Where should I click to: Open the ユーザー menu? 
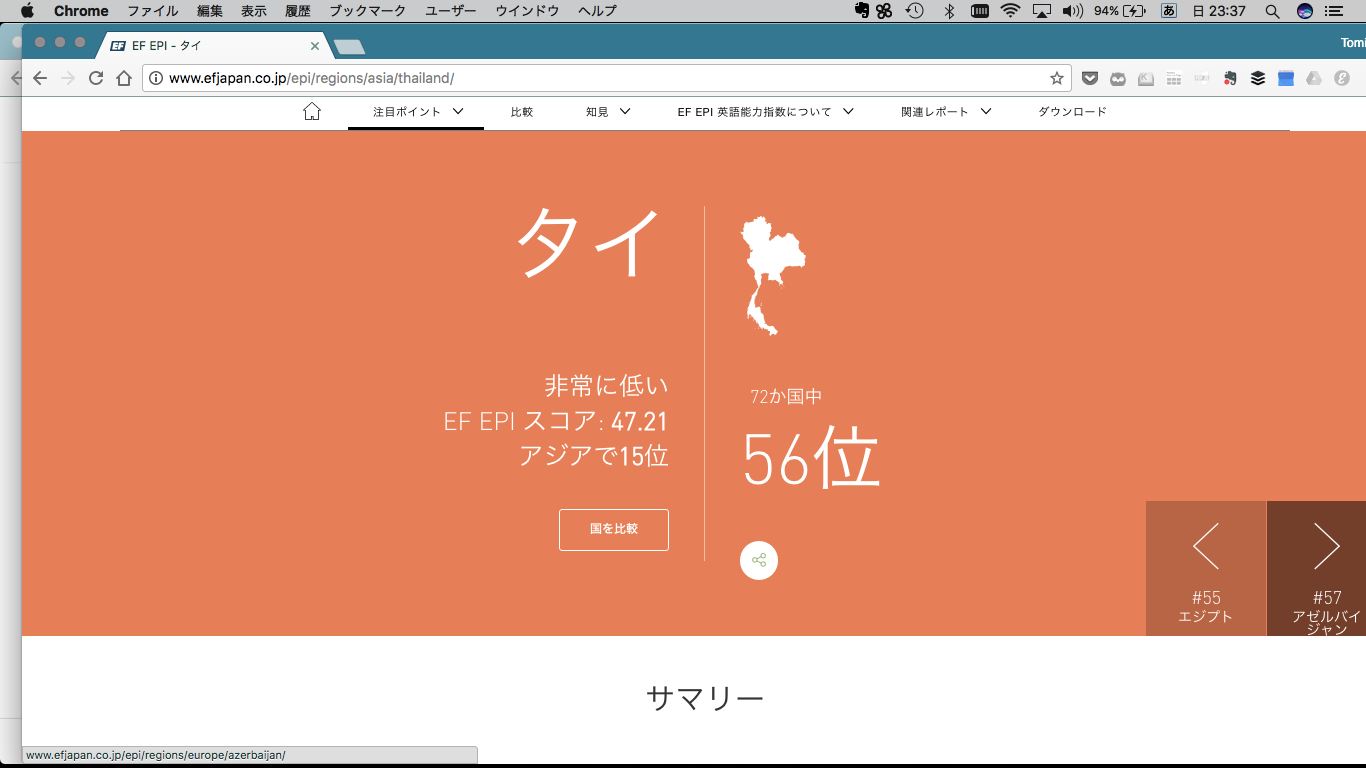pyautogui.click(x=451, y=11)
